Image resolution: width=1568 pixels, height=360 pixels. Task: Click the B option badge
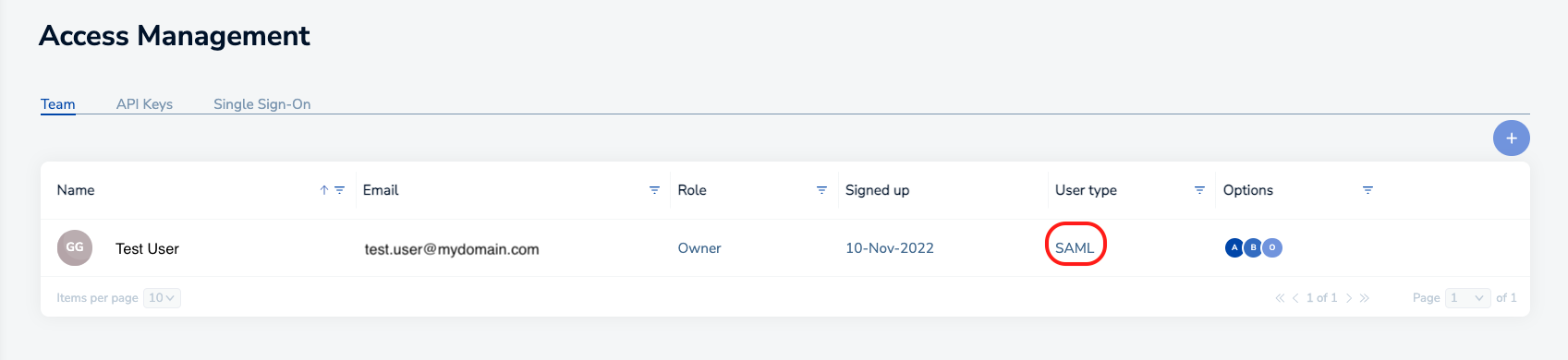[1253, 247]
